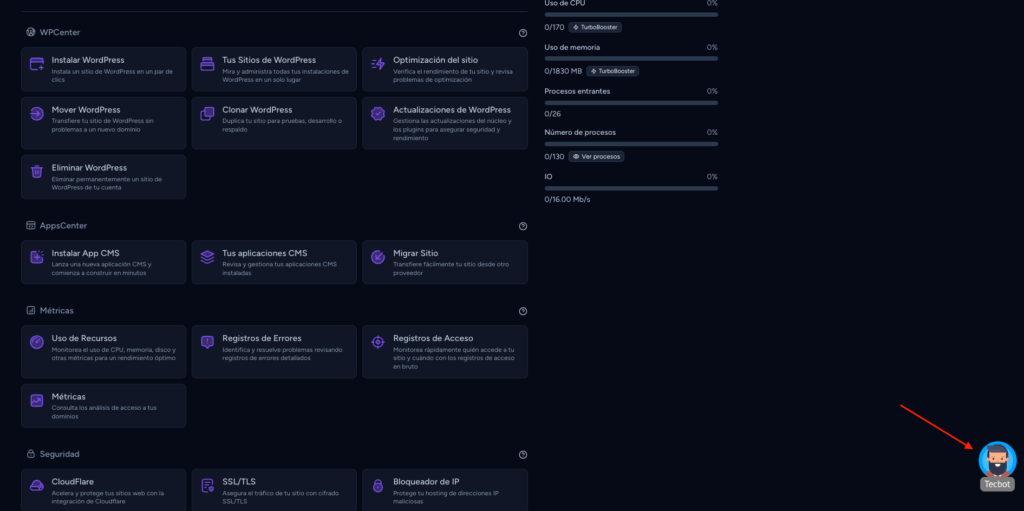Viewport: 1024px width, 511px height.
Task: Click the Uso de memoria progress bar
Action: (x=631, y=58)
